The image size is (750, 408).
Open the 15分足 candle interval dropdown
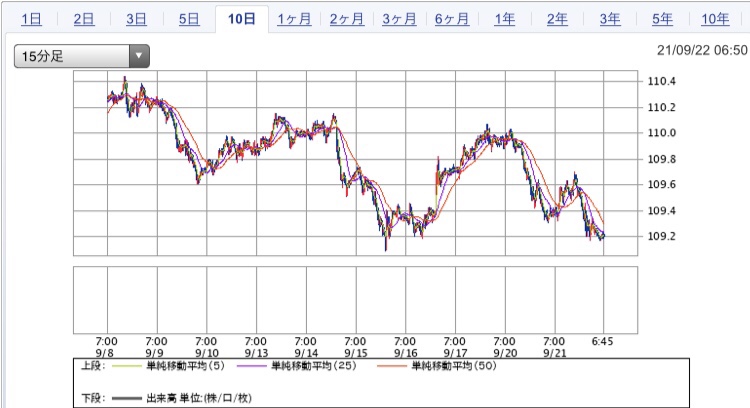point(82,56)
